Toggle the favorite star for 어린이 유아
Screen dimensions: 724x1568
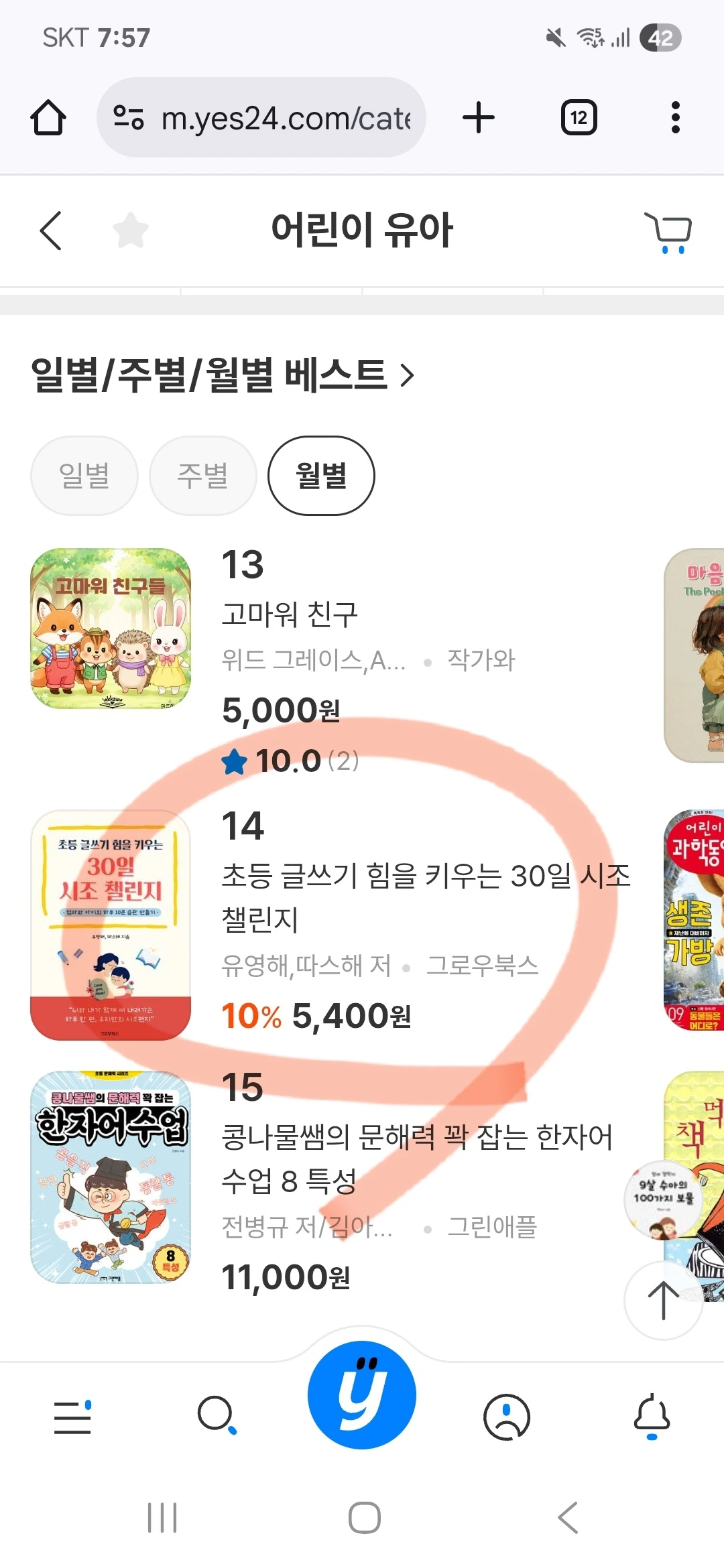pos(131,231)
